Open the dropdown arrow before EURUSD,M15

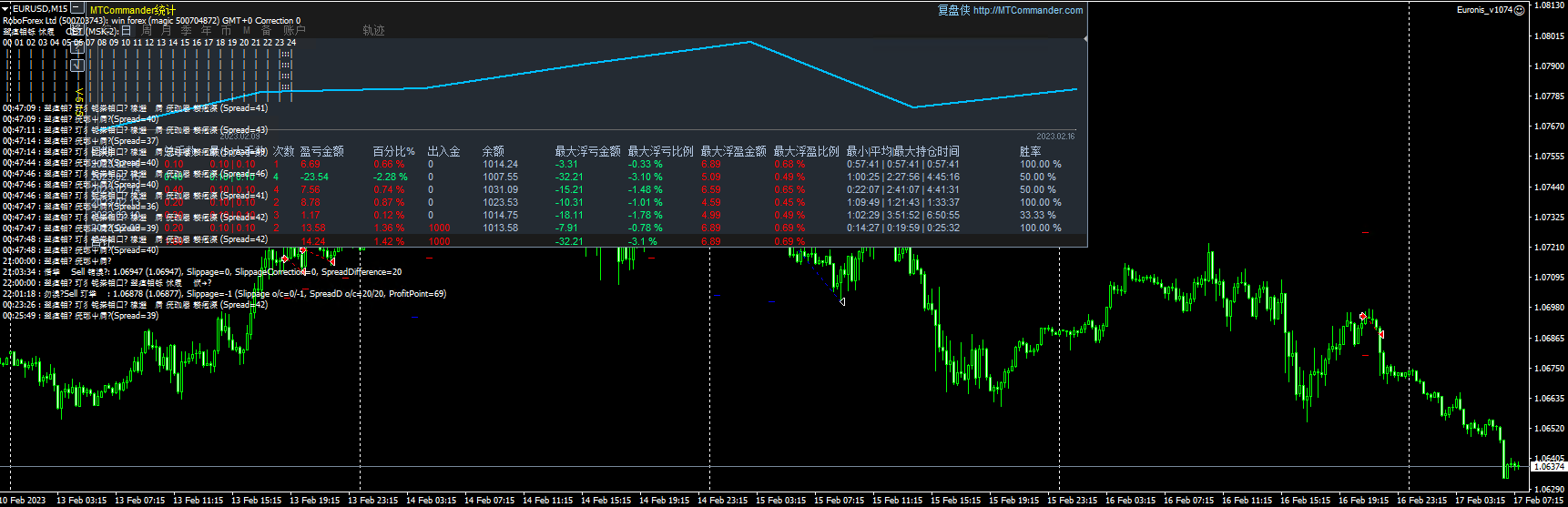(5, 9)
